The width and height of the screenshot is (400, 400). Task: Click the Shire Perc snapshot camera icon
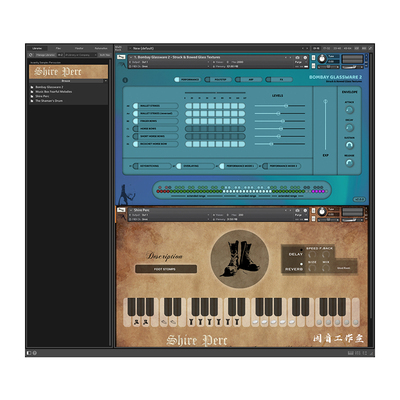(x=297, y=211)
